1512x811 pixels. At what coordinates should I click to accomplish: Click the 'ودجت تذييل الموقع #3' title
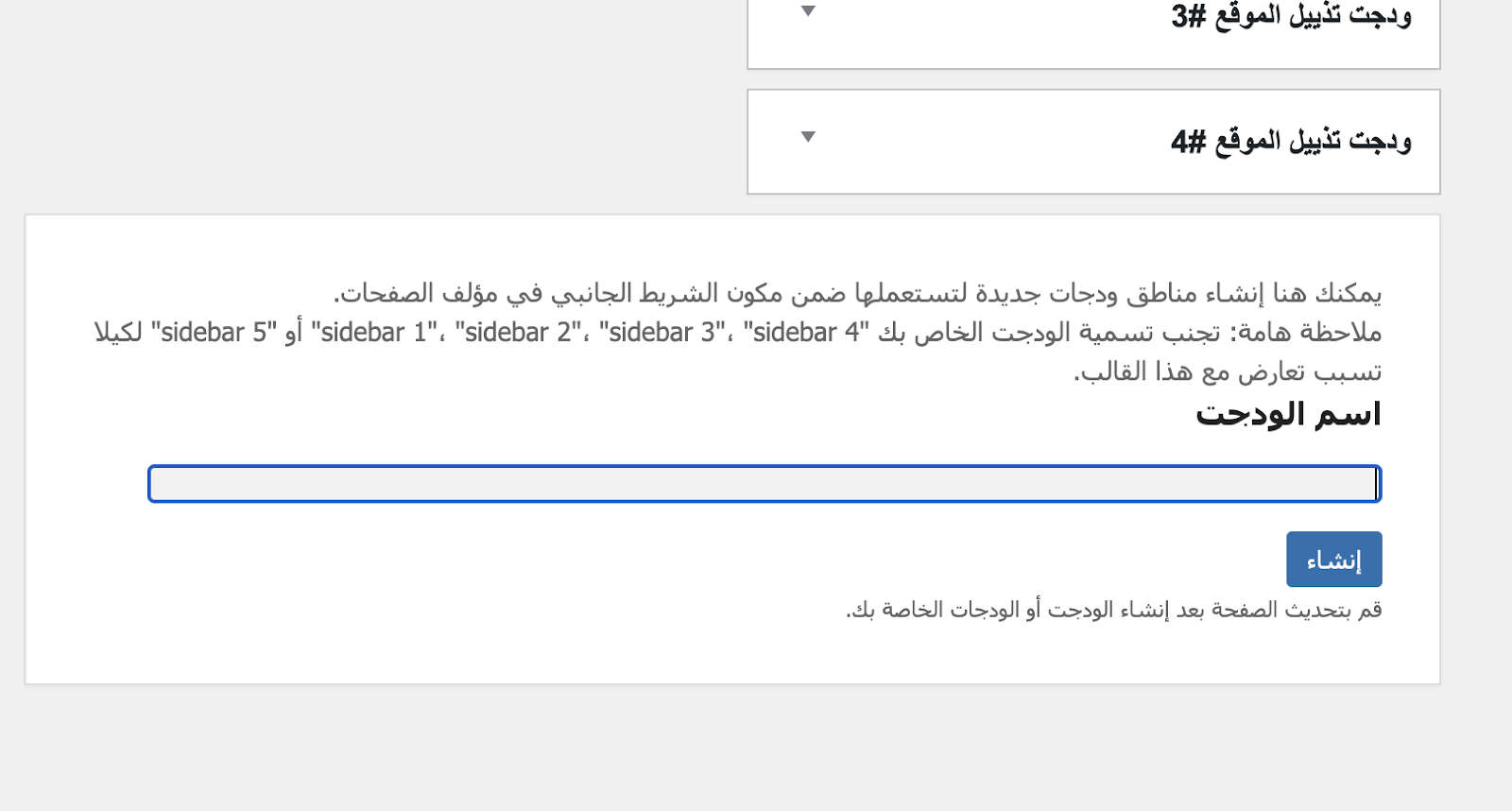(x=1291, y=16)
